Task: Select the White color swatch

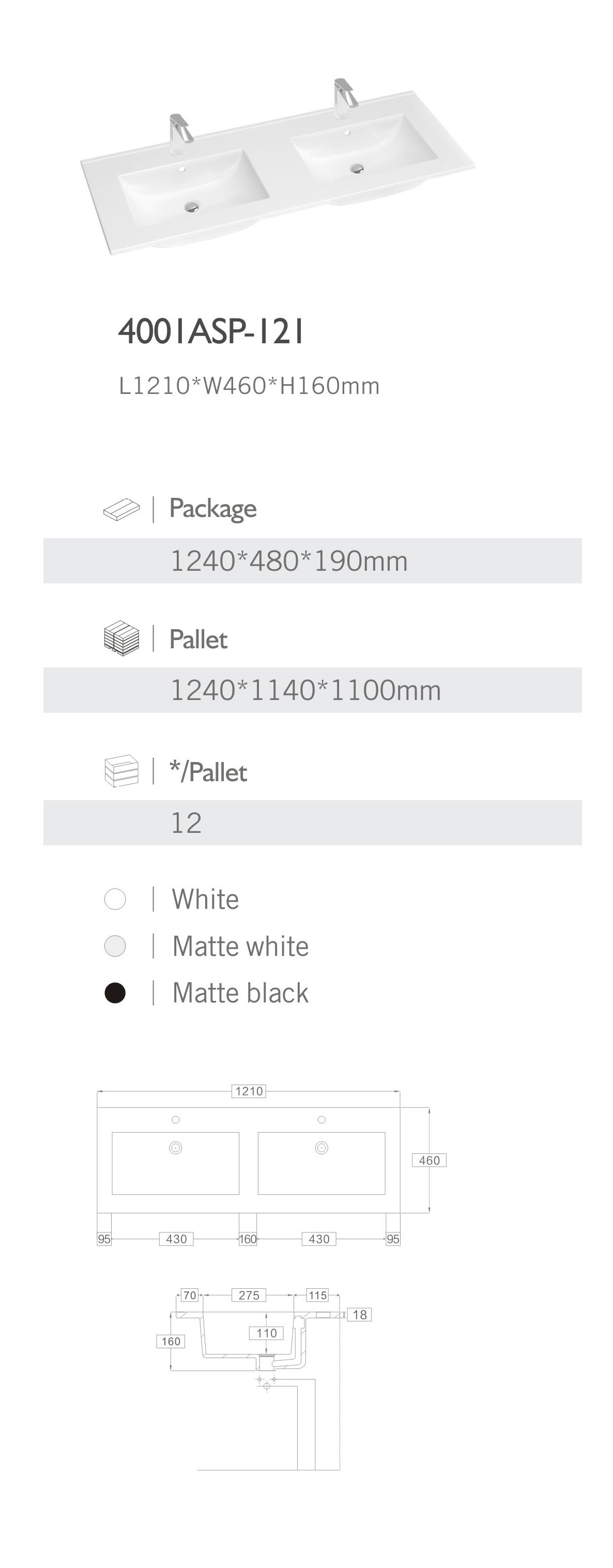Action: pyautogui.click(x=115, y=899)
